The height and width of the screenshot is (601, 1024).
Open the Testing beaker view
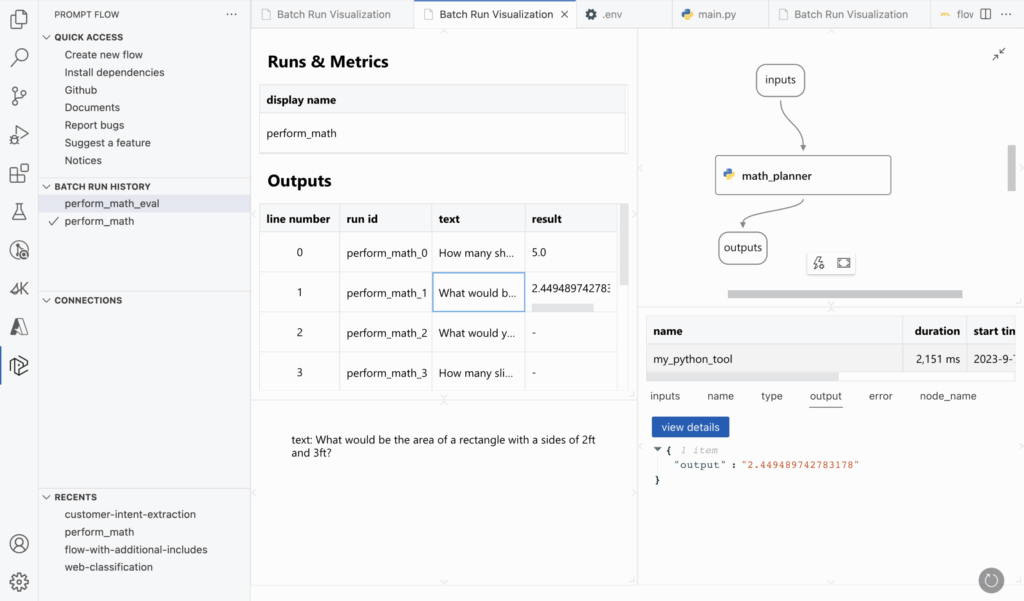click(x=19, y=211)
